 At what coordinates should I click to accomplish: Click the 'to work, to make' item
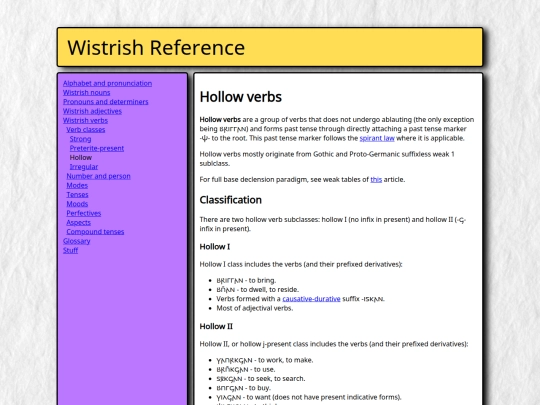tap(265, 360)
